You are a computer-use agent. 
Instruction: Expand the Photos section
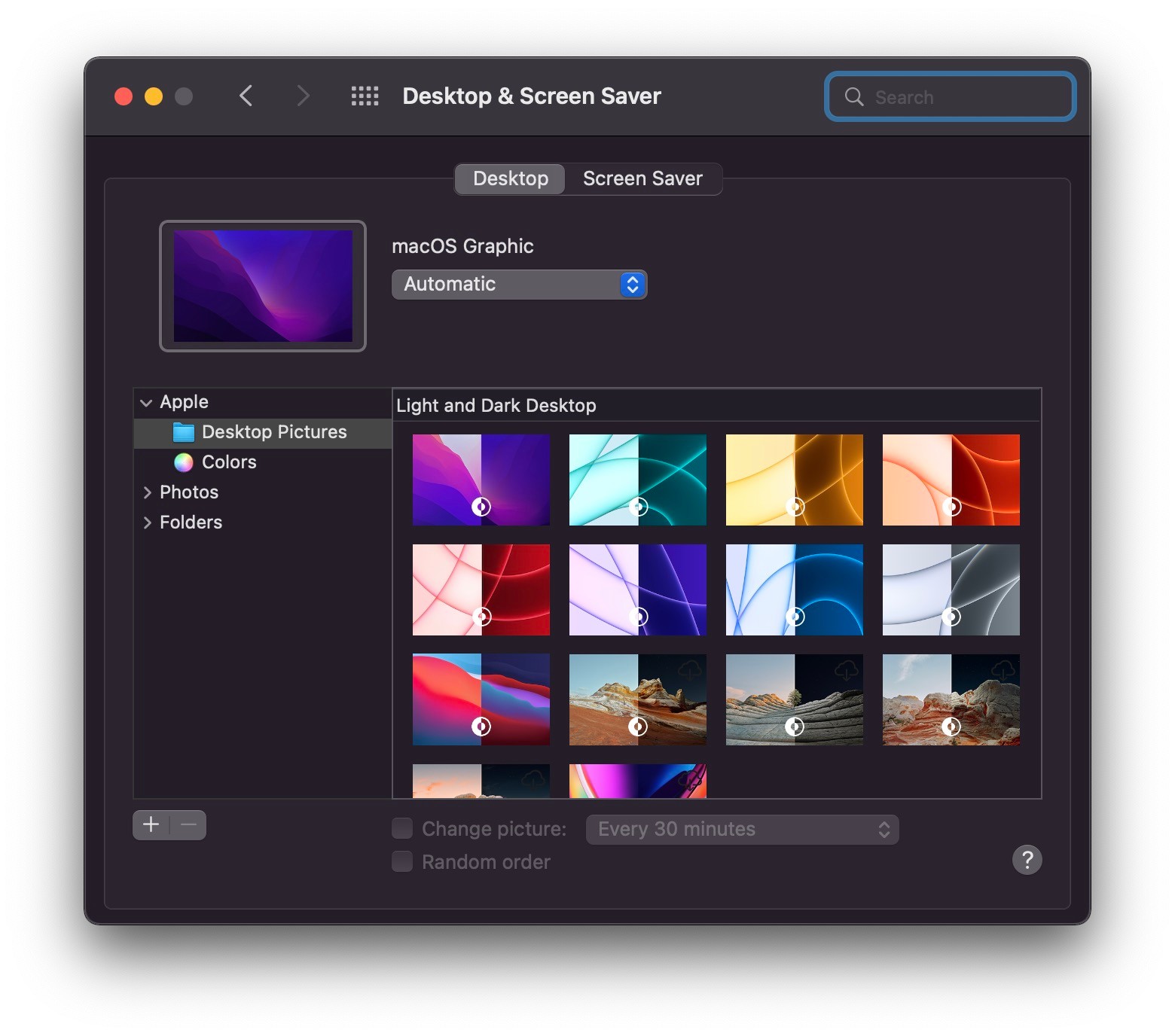[148, 492]
